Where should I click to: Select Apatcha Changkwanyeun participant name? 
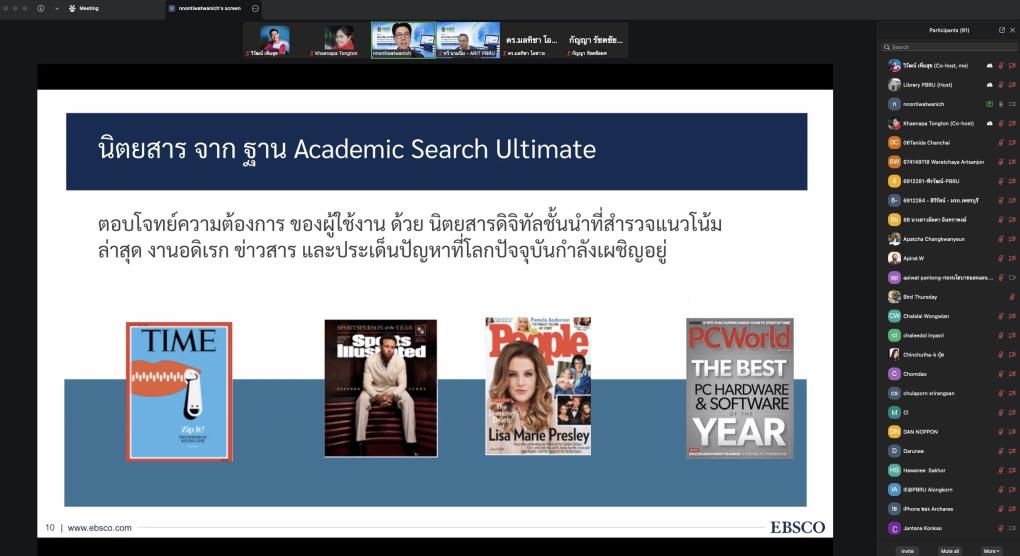coord(933,239)
